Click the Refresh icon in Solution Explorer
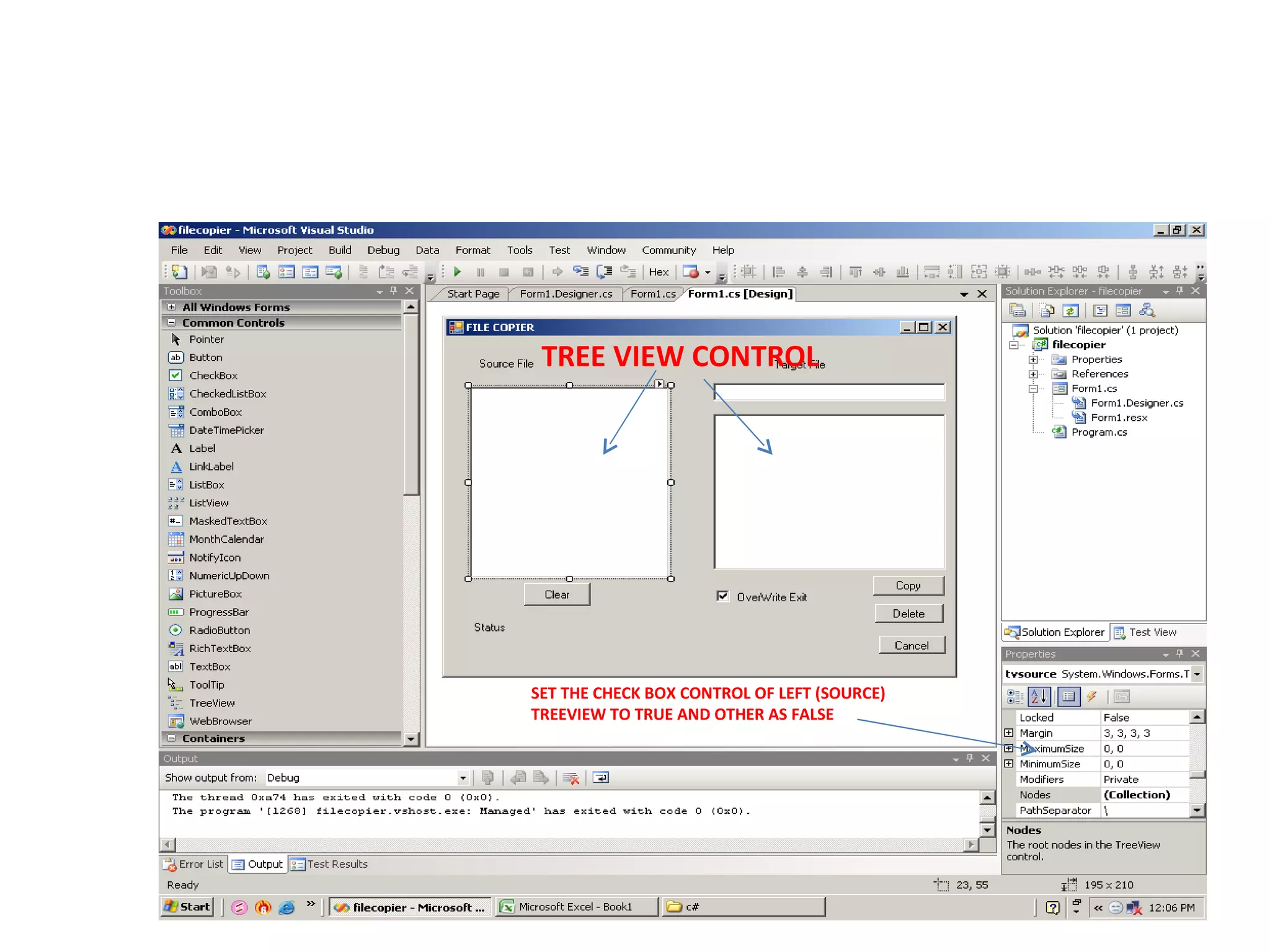Screen dimensions: 1270x952 1071,311
